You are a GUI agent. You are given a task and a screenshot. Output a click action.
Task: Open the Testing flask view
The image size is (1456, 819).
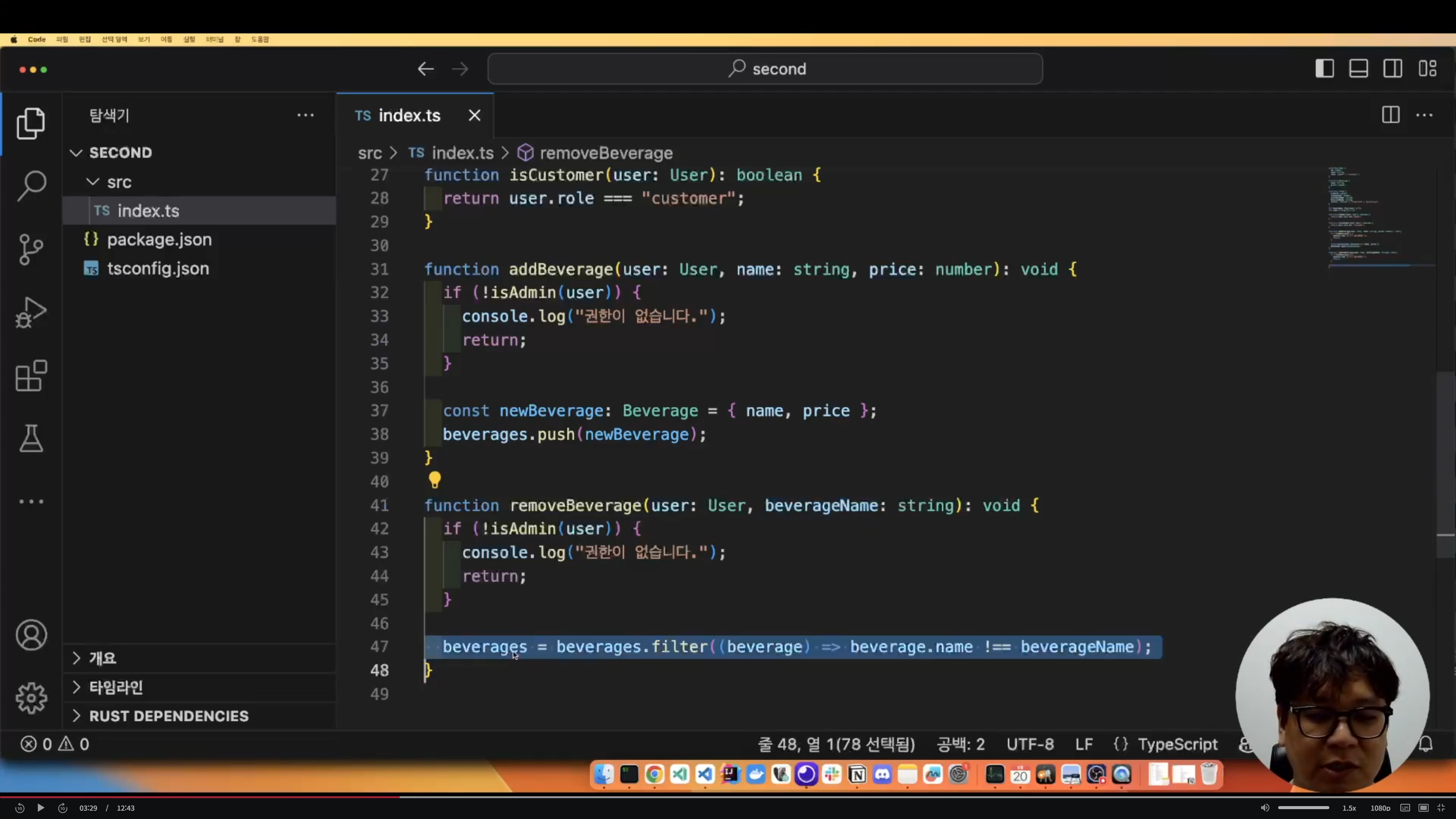tap(31, 439)
